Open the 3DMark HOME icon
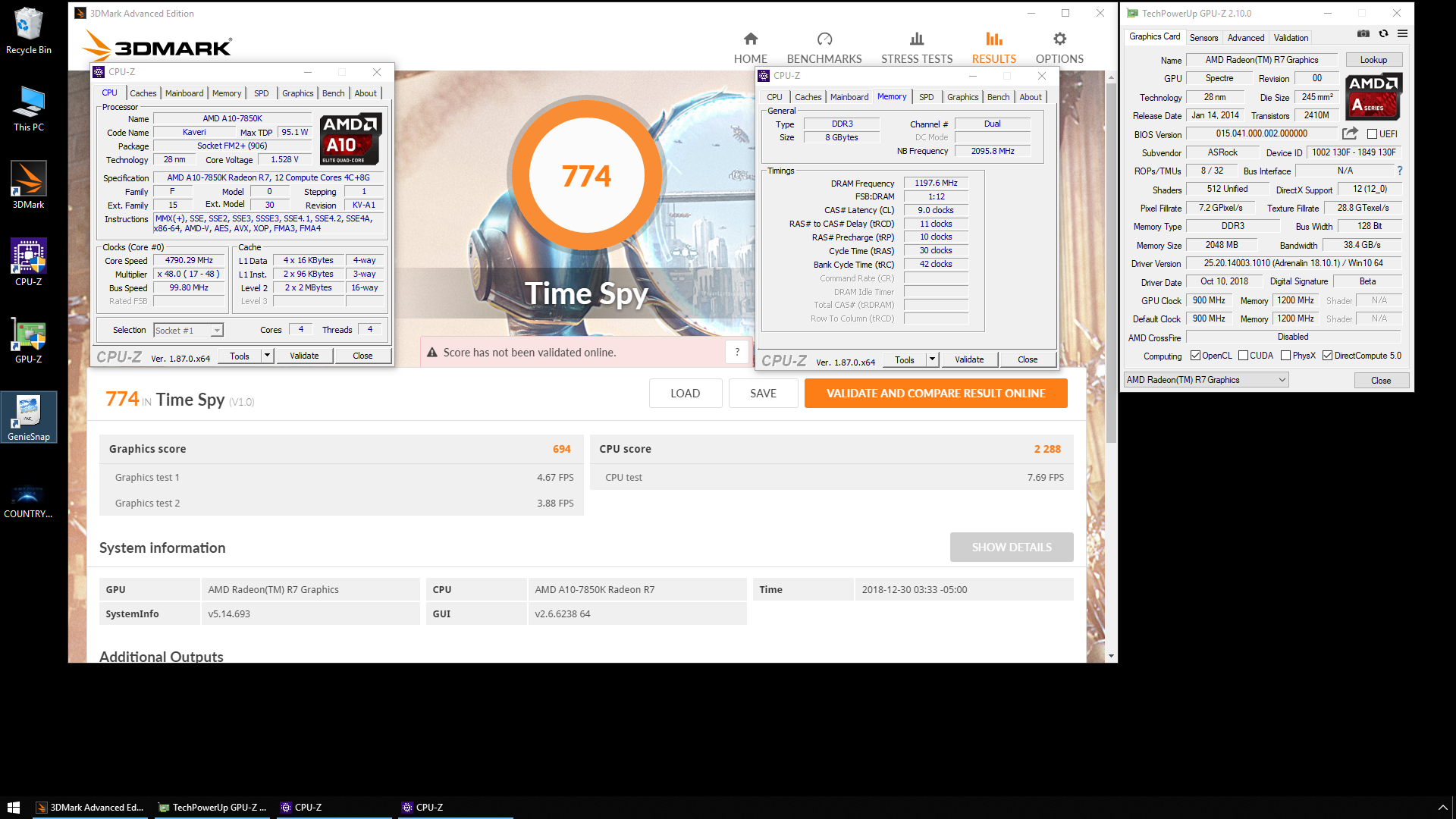Viewport: 1456px width, 819px height. [750, 39]
